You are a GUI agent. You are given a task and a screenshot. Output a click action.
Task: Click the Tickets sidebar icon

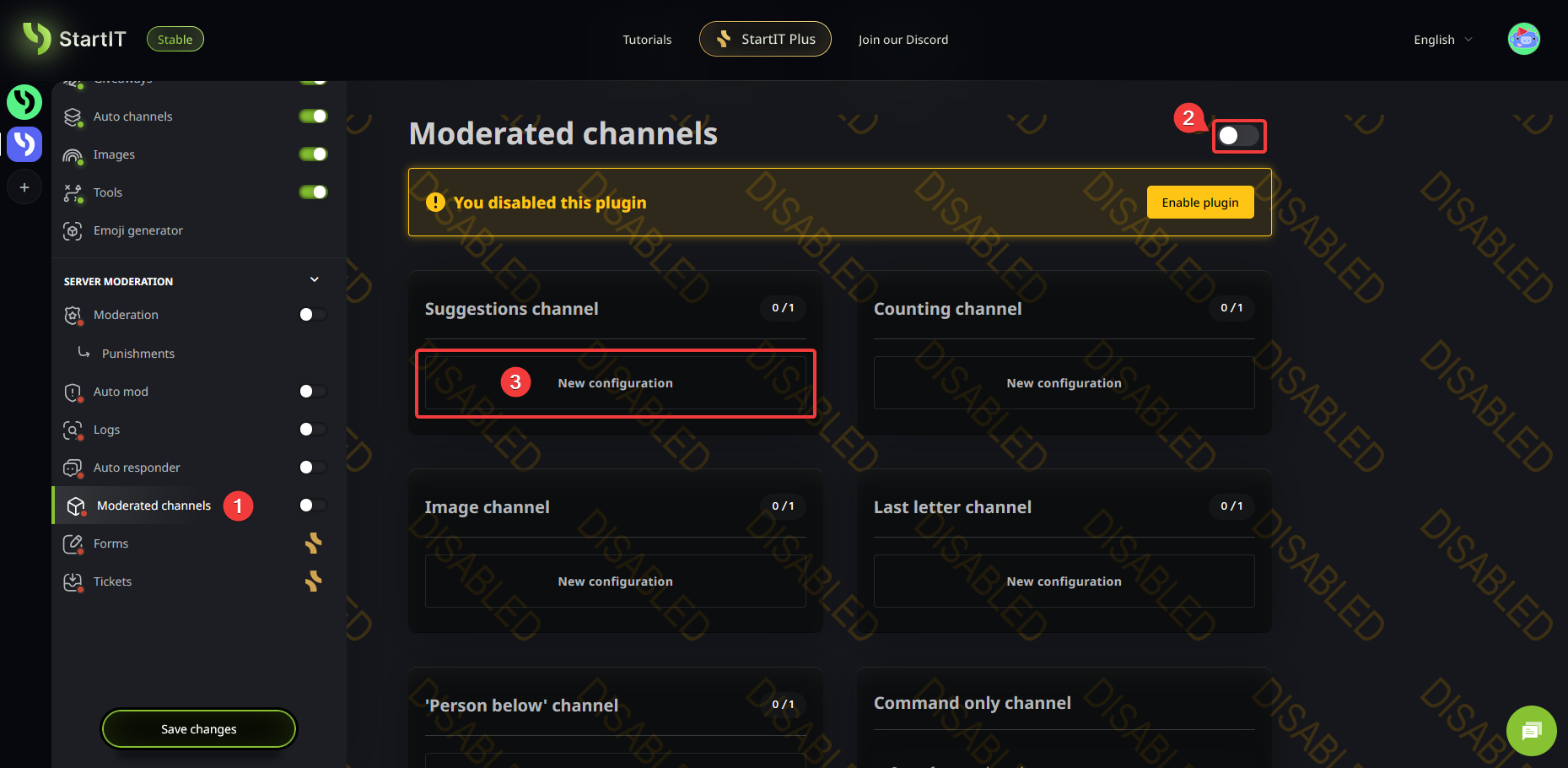click(73, 581)
